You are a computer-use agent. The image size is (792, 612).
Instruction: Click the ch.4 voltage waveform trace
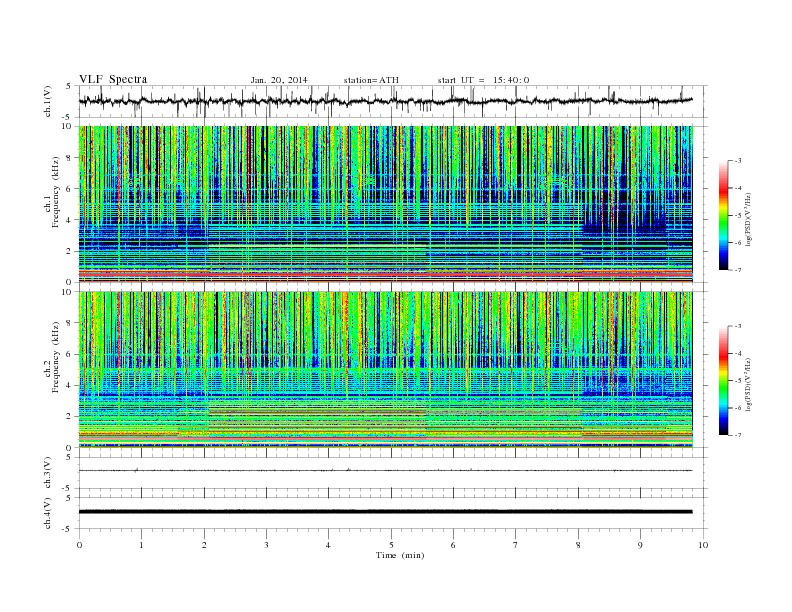click(x=385, y=512)
